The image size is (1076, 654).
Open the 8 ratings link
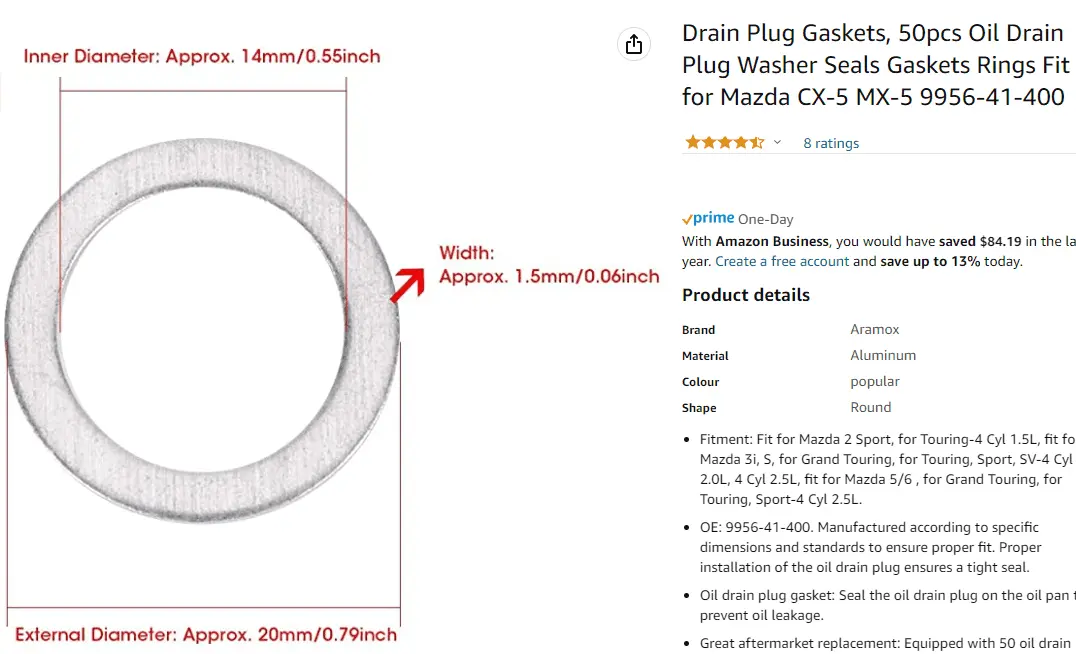tap(831, 143)
